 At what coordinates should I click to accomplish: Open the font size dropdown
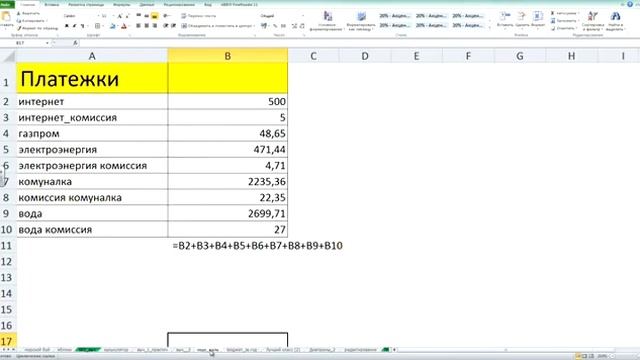point(112,16)
